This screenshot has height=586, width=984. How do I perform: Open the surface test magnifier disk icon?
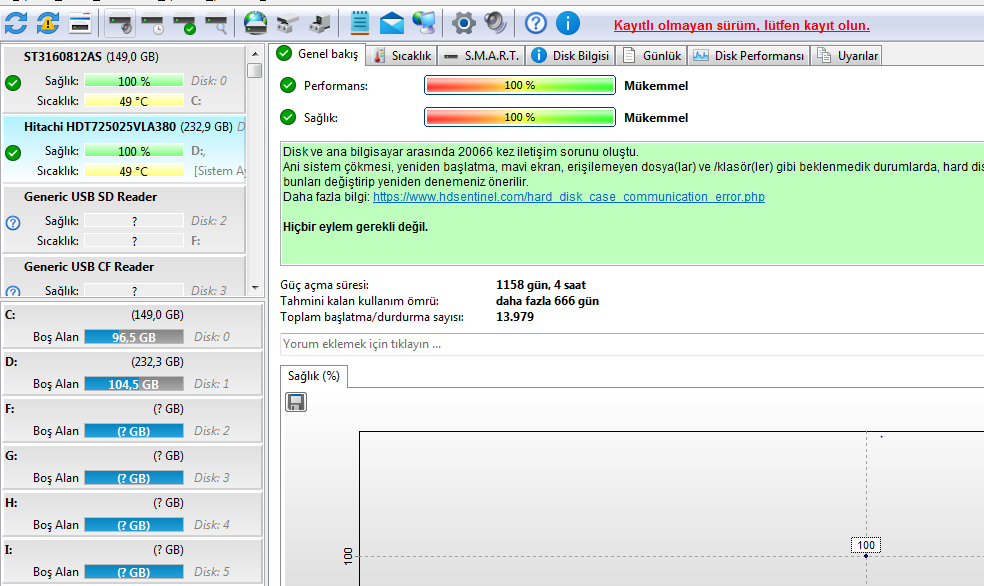(217, 24)
